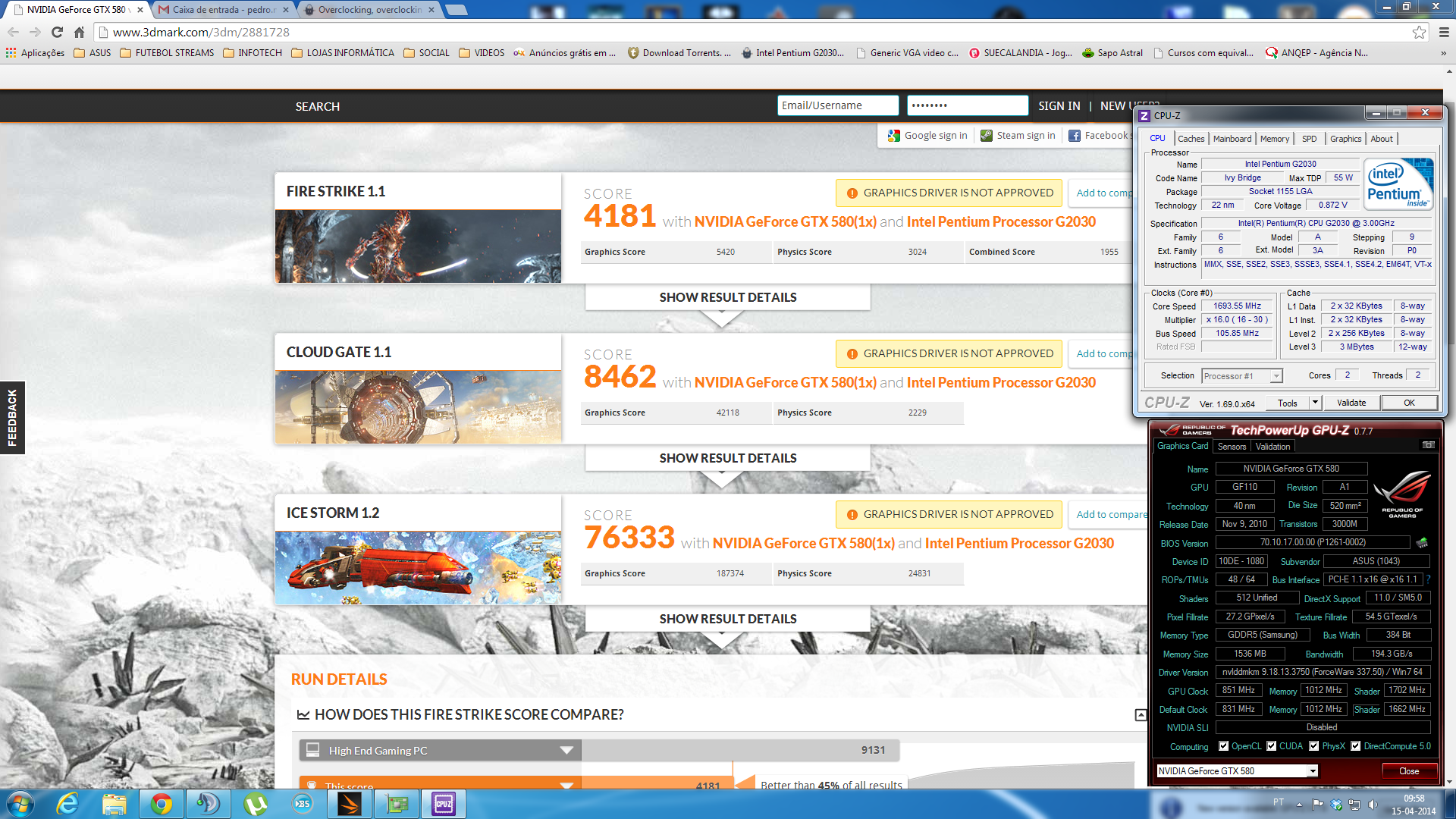Click Google sign in button

tap(928, 136)
